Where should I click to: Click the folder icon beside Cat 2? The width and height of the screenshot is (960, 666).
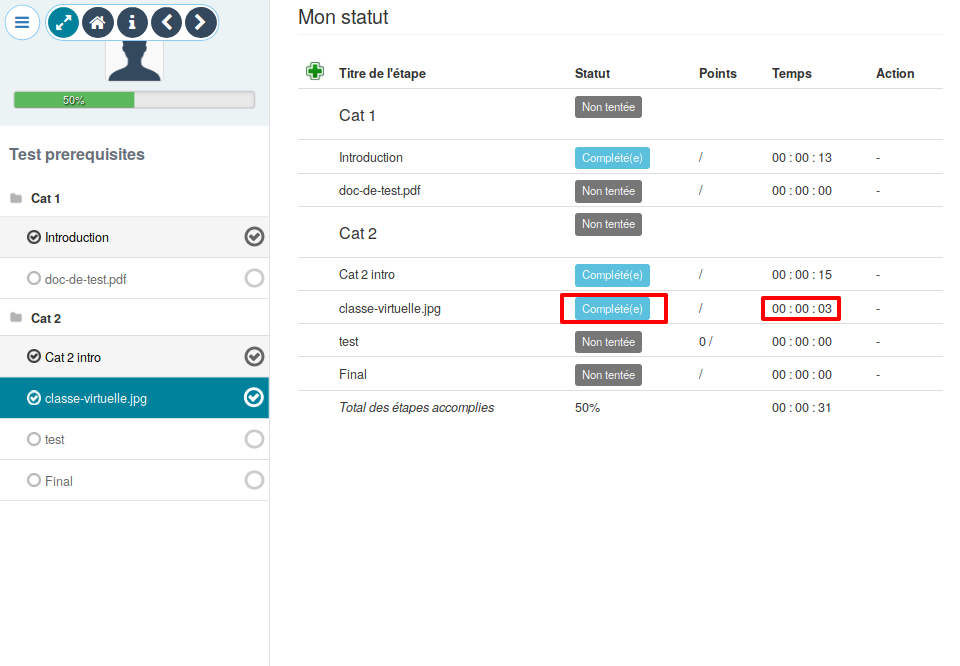[x=17, y=318]
